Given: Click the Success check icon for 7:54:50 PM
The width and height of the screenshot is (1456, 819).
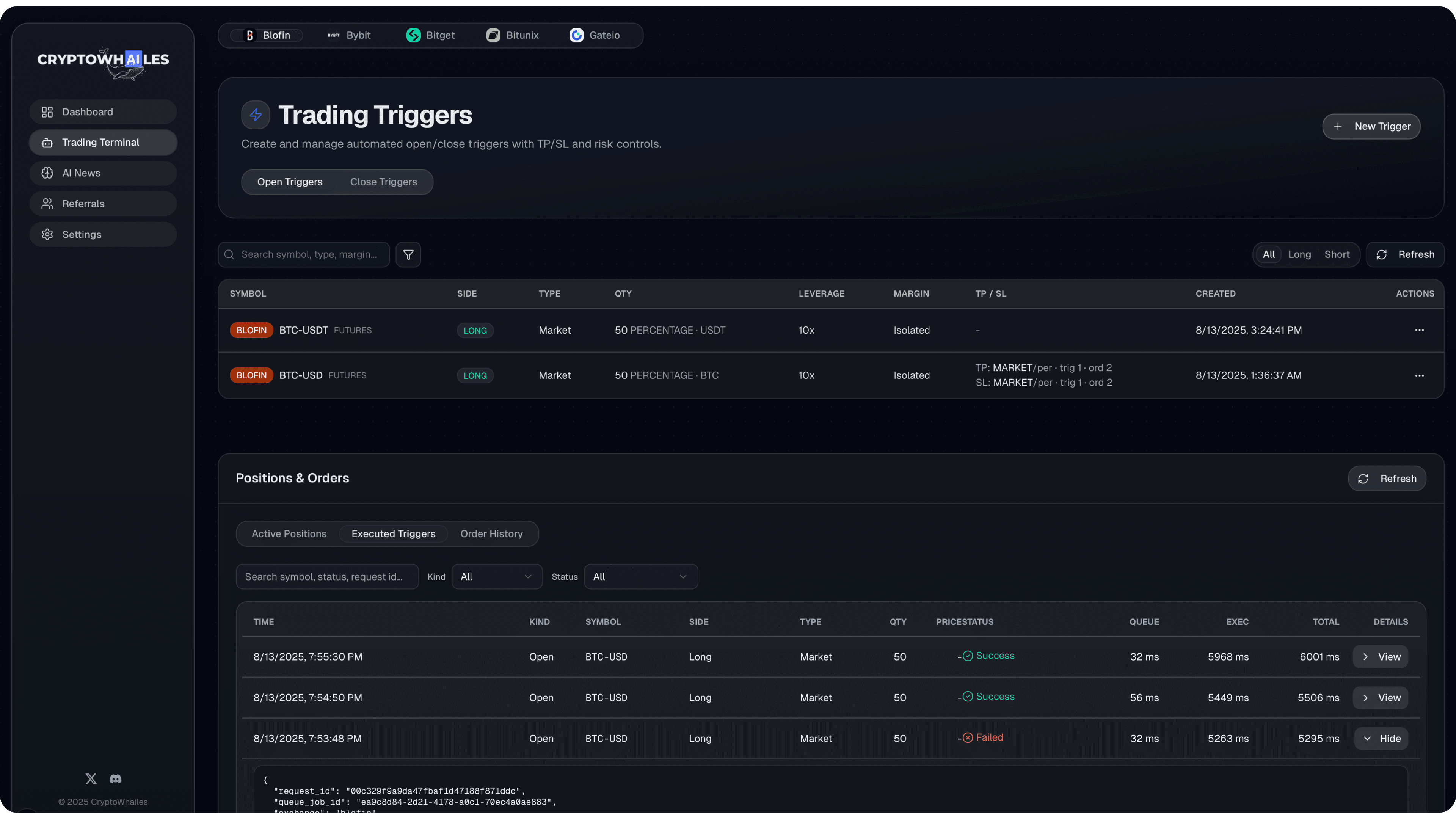Looking at the screenshot, I should click(x=968, y=697).
